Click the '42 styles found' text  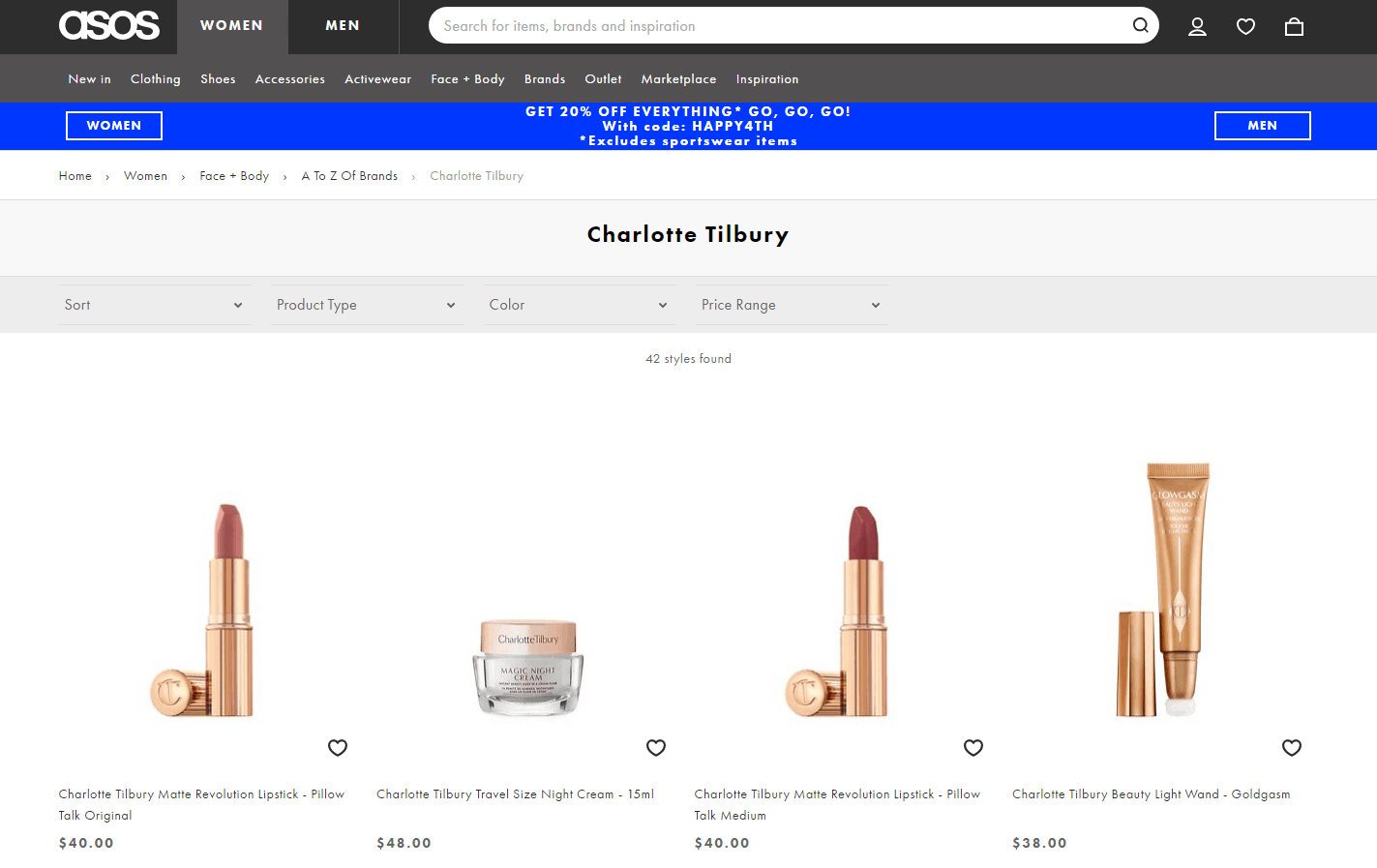coord(688,359)
